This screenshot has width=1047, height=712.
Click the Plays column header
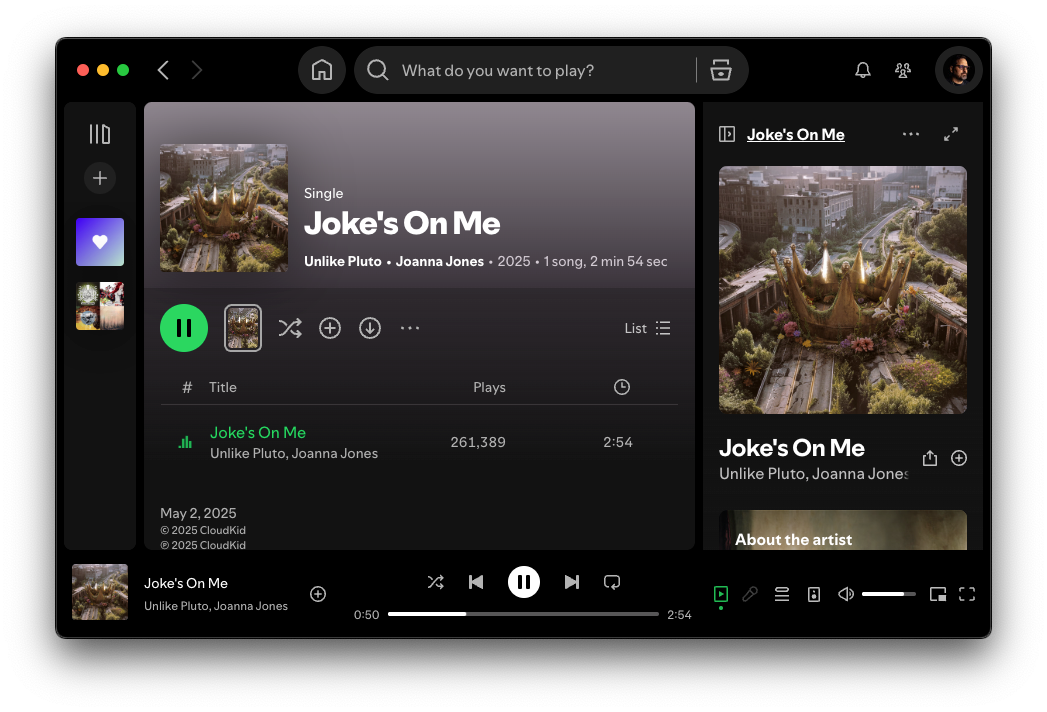tap(489, 387)
